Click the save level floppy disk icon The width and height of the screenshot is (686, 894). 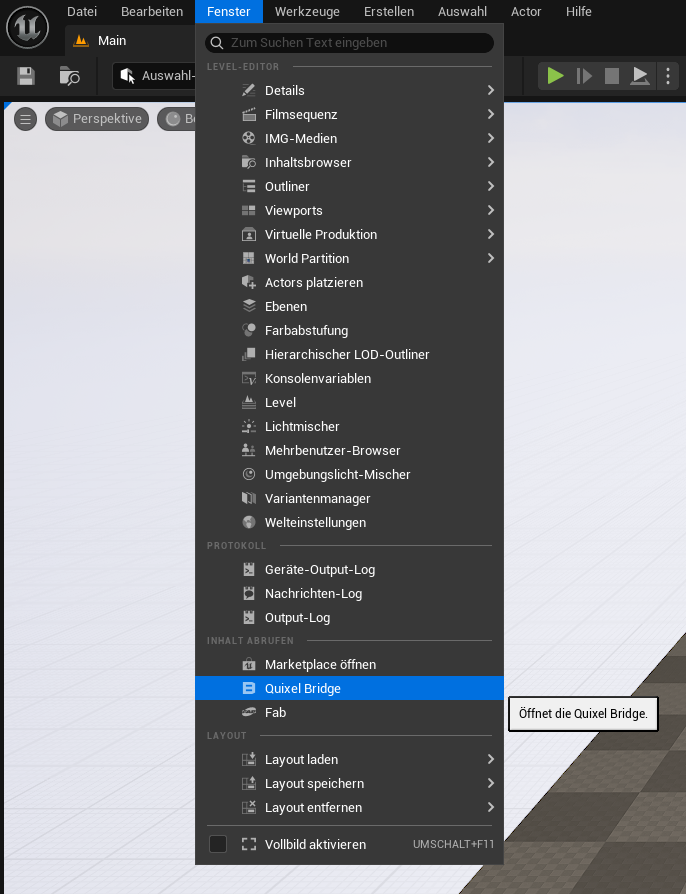click(26, 76)
